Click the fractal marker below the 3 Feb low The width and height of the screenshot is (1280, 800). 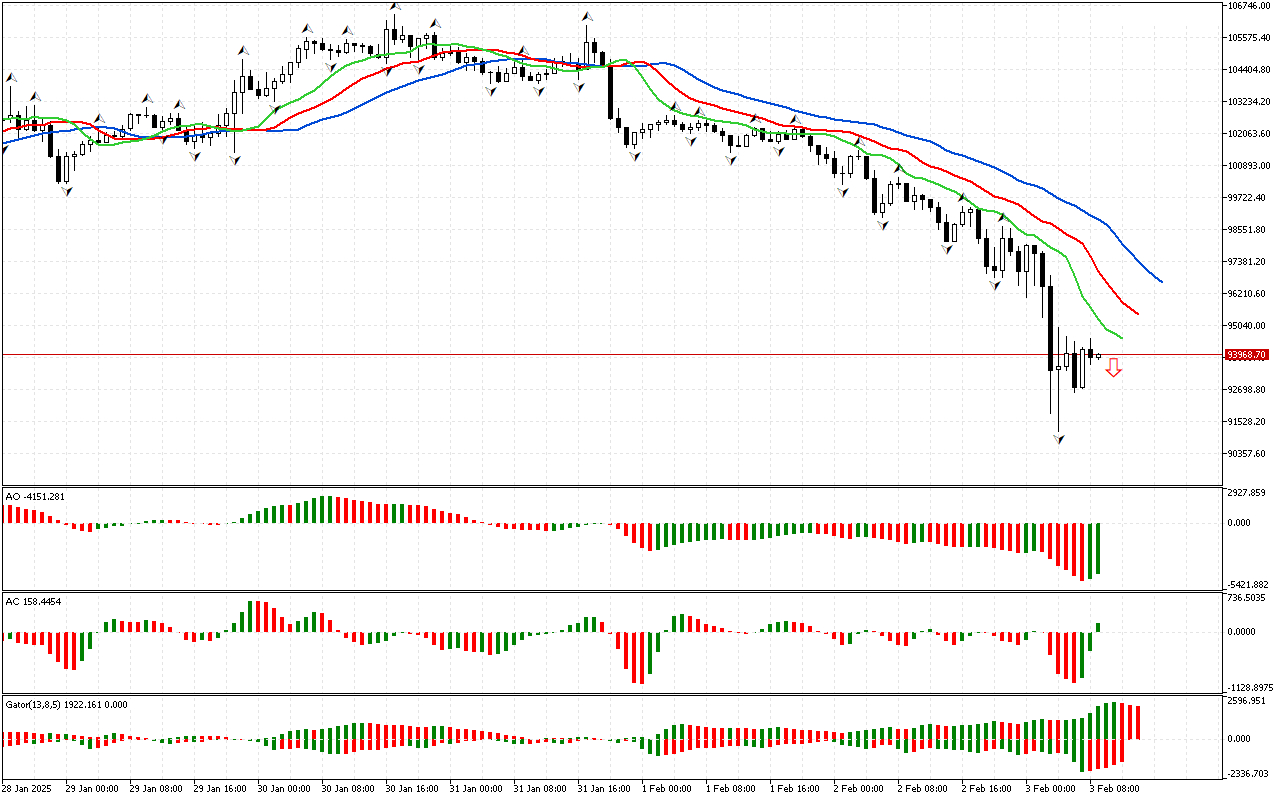click(x=1059, y=439)
